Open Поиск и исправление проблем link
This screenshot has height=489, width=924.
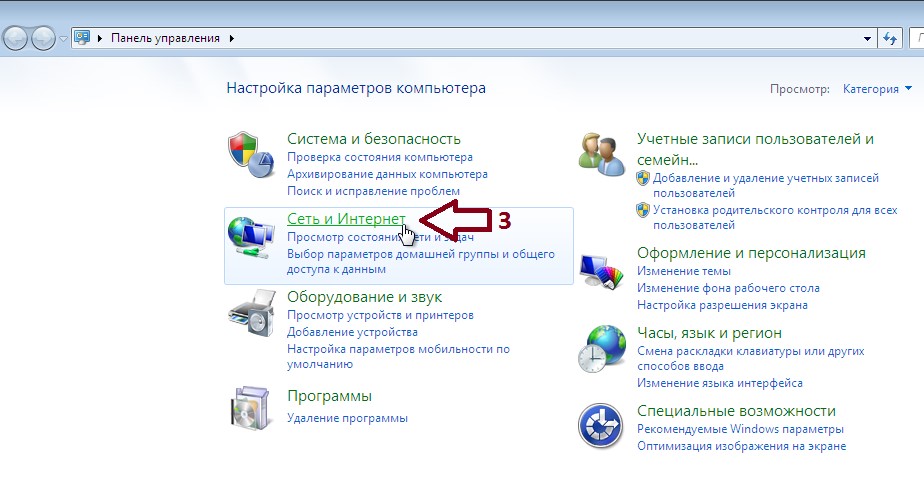tap(373, 191)
